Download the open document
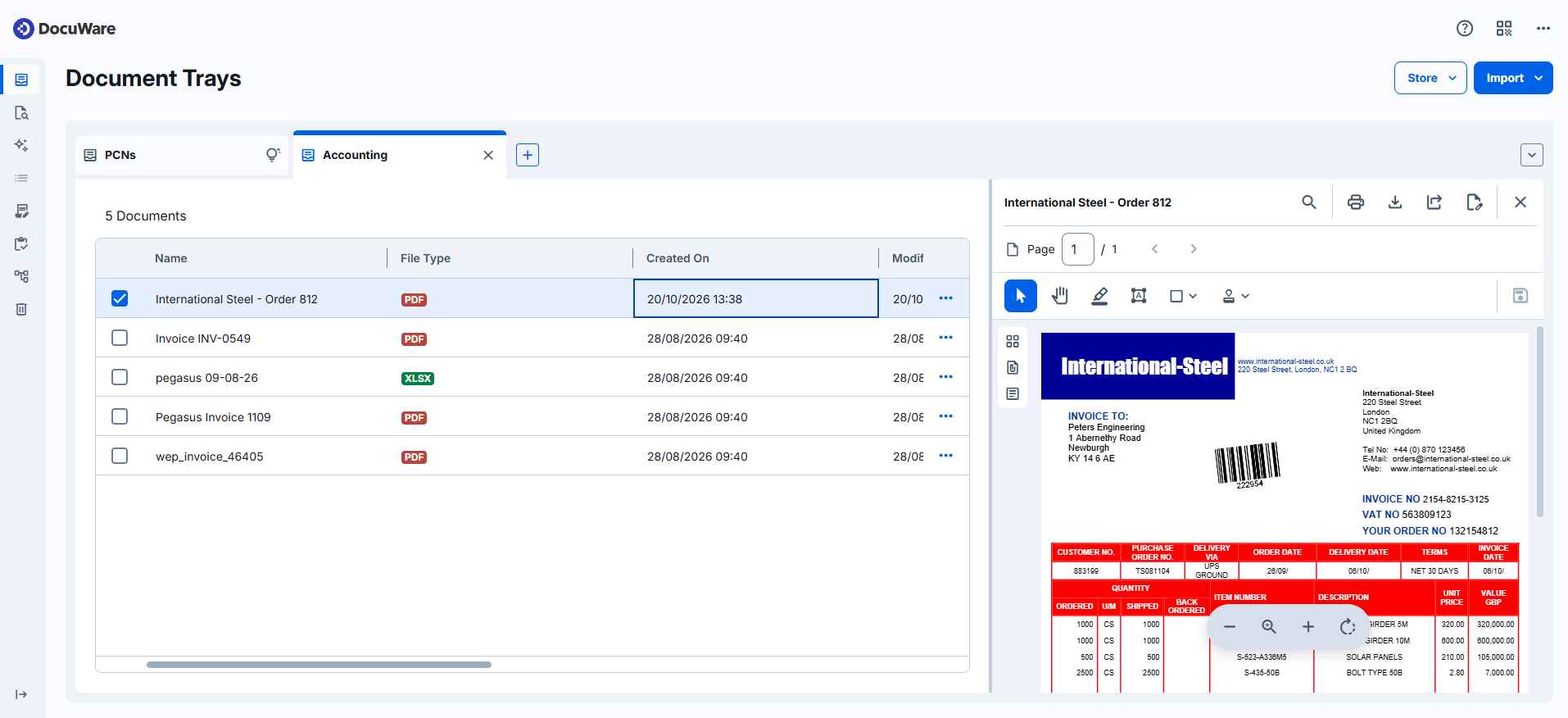 pos(1395,202)
